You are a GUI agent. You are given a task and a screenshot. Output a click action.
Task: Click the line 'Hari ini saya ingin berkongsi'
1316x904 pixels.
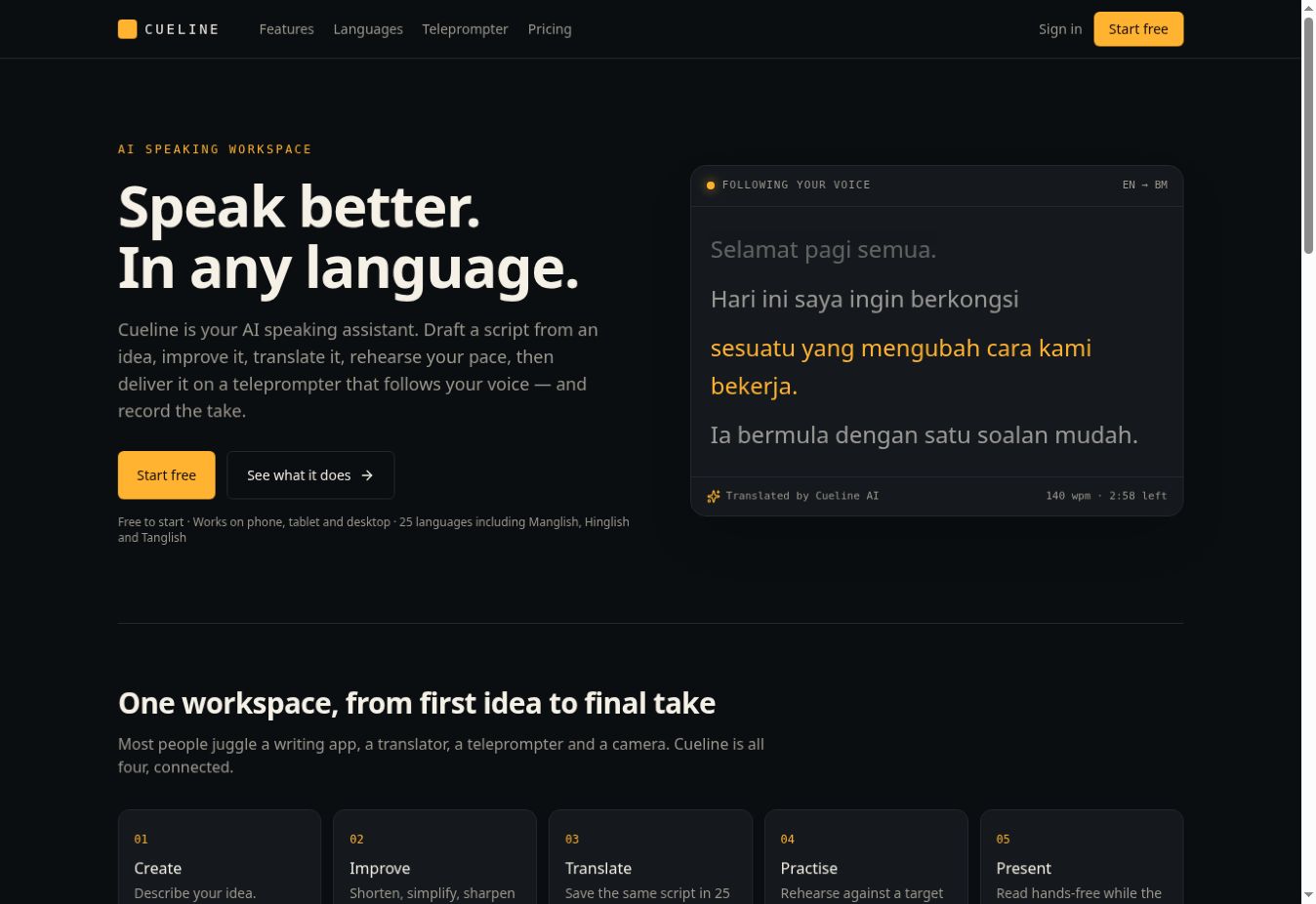(x=864, y=299)
